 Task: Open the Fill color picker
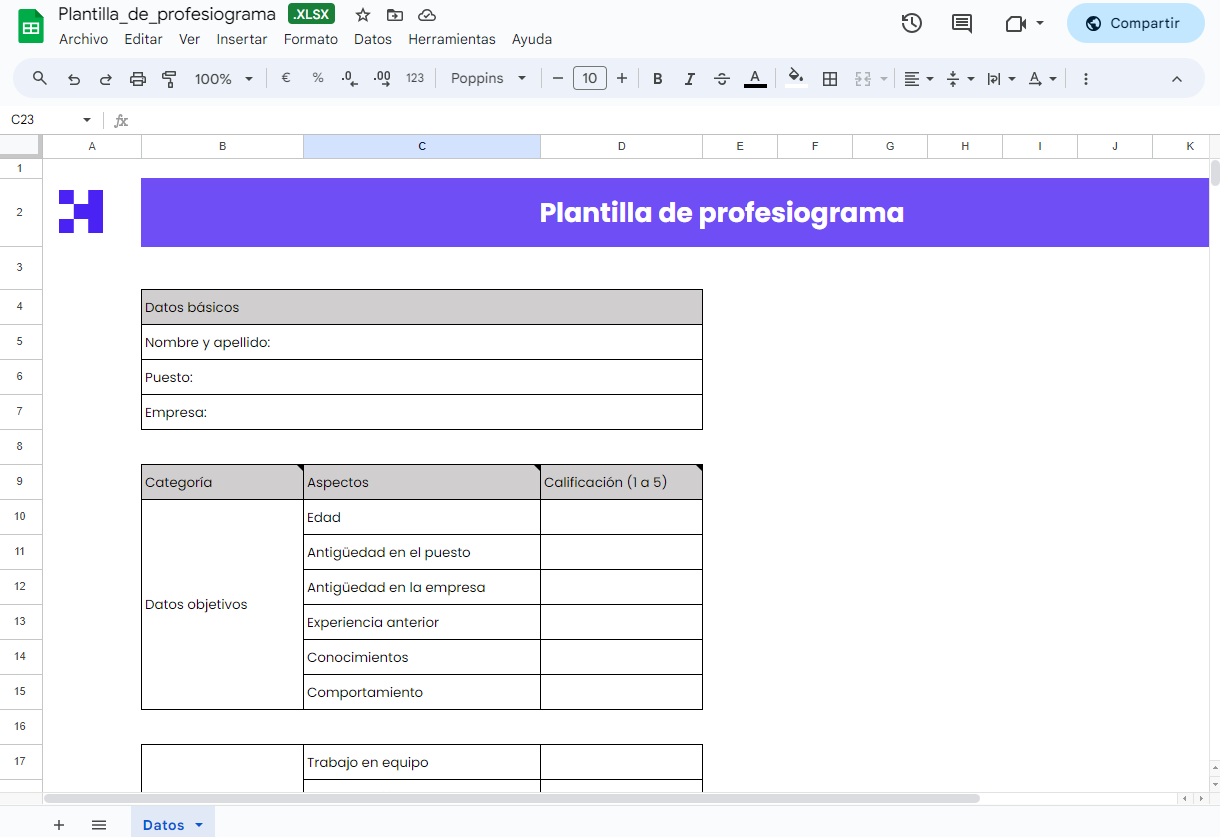pos(795,78)
